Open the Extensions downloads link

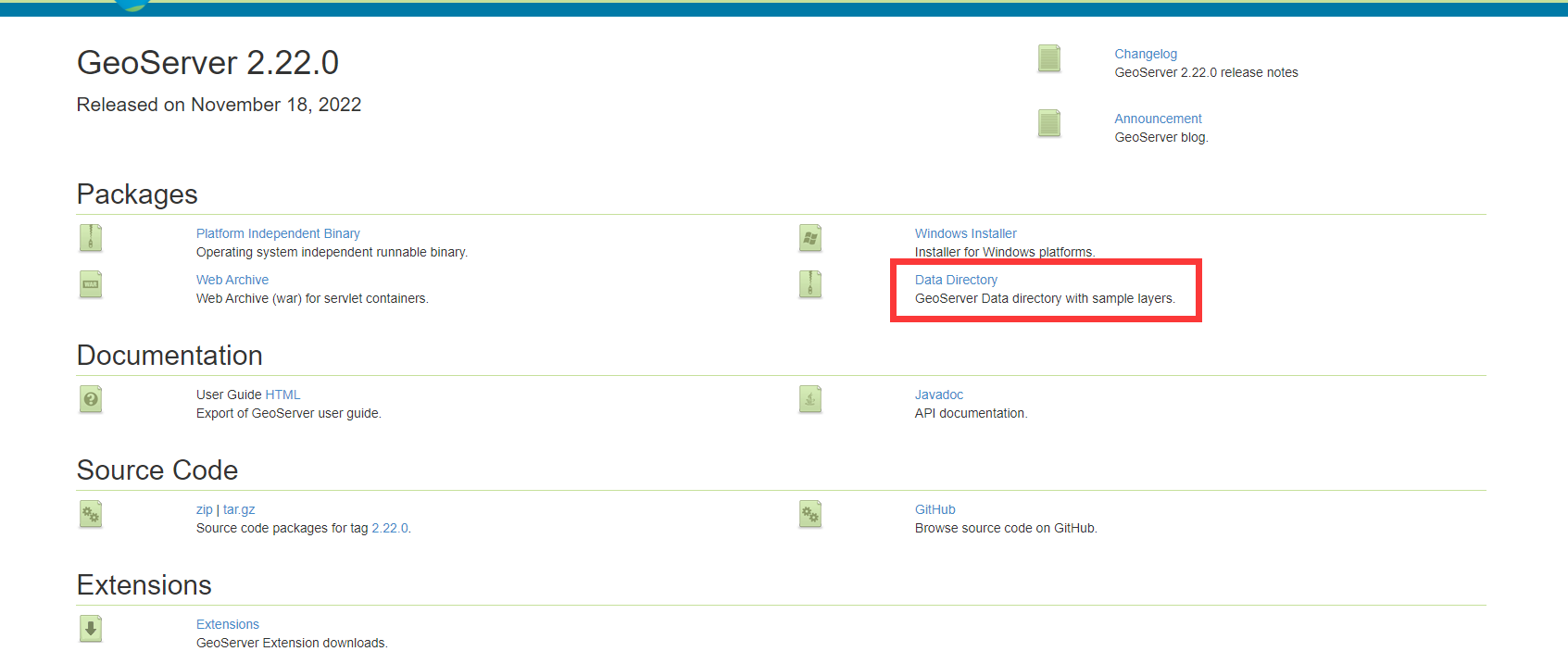click(228, 624)
